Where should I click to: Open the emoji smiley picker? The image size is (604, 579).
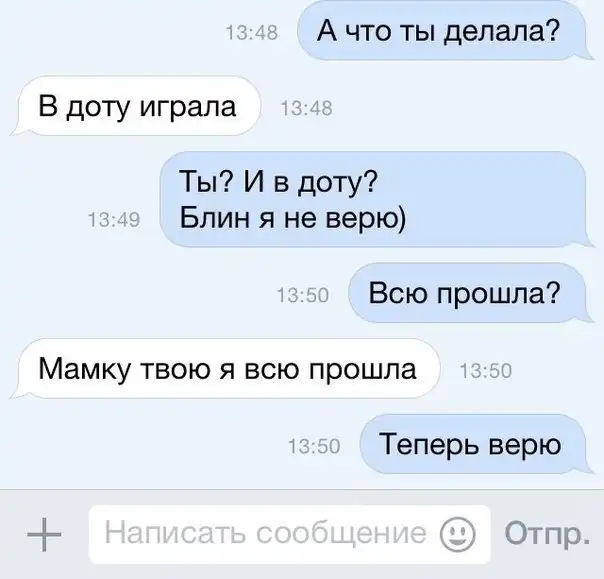(x=458, y=534)
